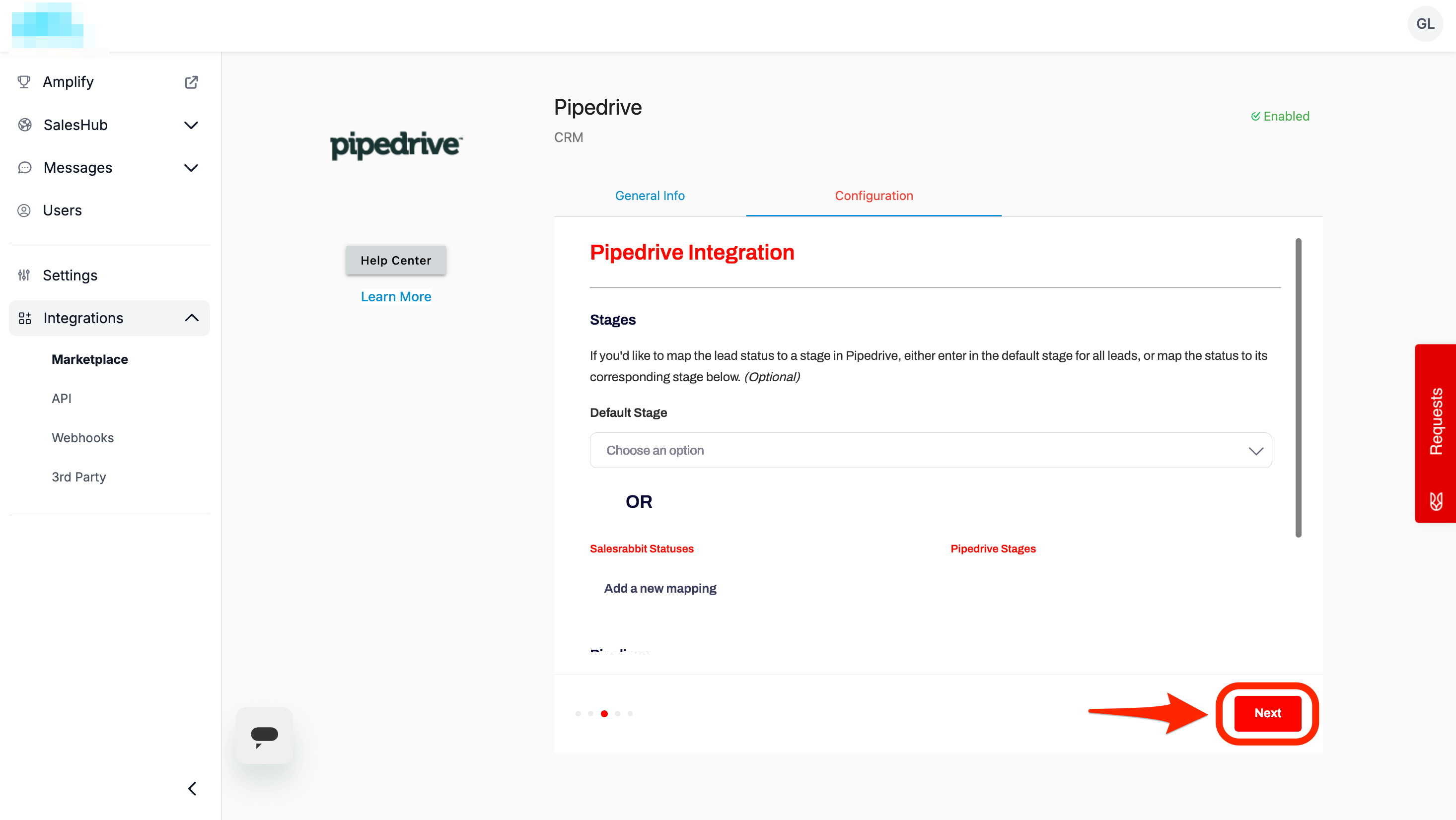
Task: Select the Configuration tab
Action: tap(874, 196)
